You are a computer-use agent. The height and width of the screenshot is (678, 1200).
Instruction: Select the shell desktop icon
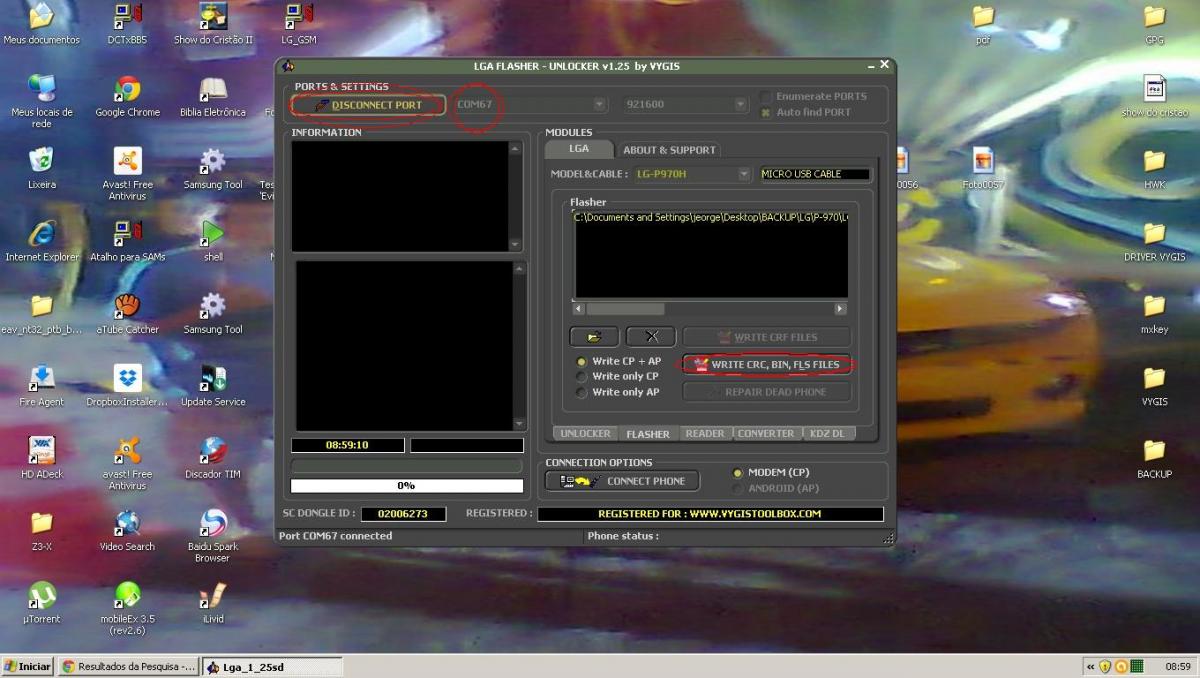(213, 240)
